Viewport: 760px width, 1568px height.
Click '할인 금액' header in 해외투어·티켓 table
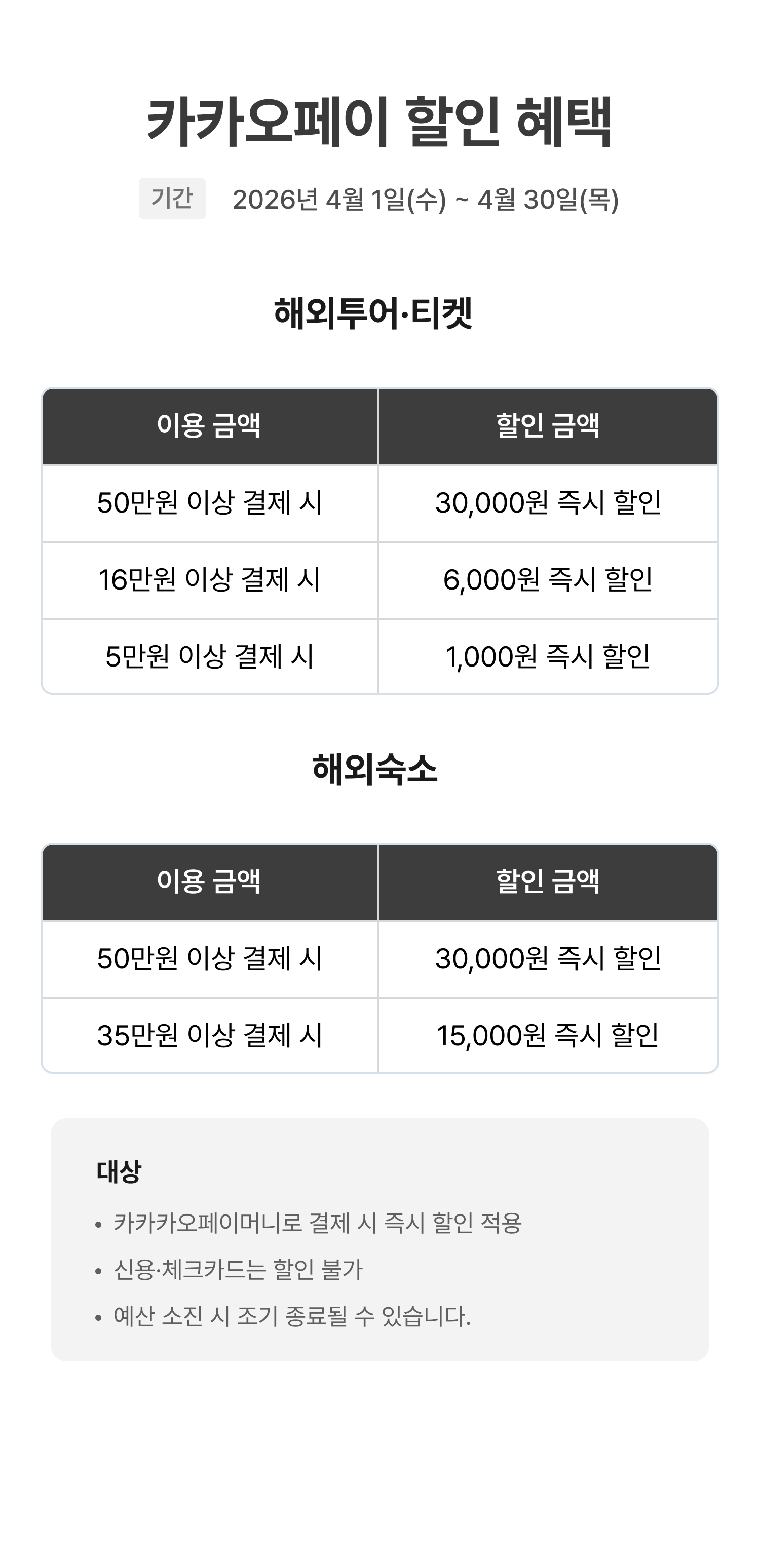(548, 425)
